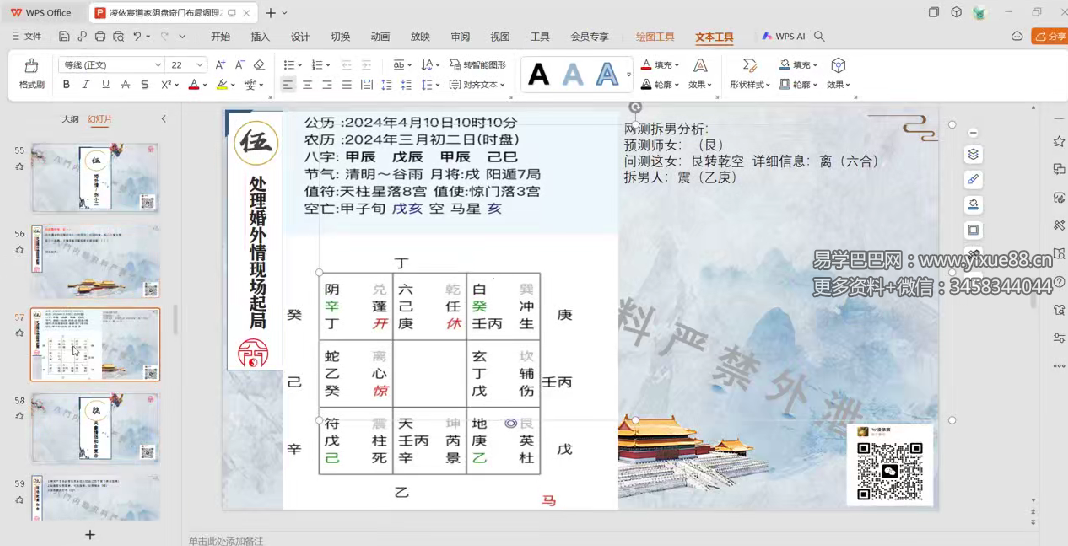Click the Save icon in quick access toolbar

(x=65, y=37)
